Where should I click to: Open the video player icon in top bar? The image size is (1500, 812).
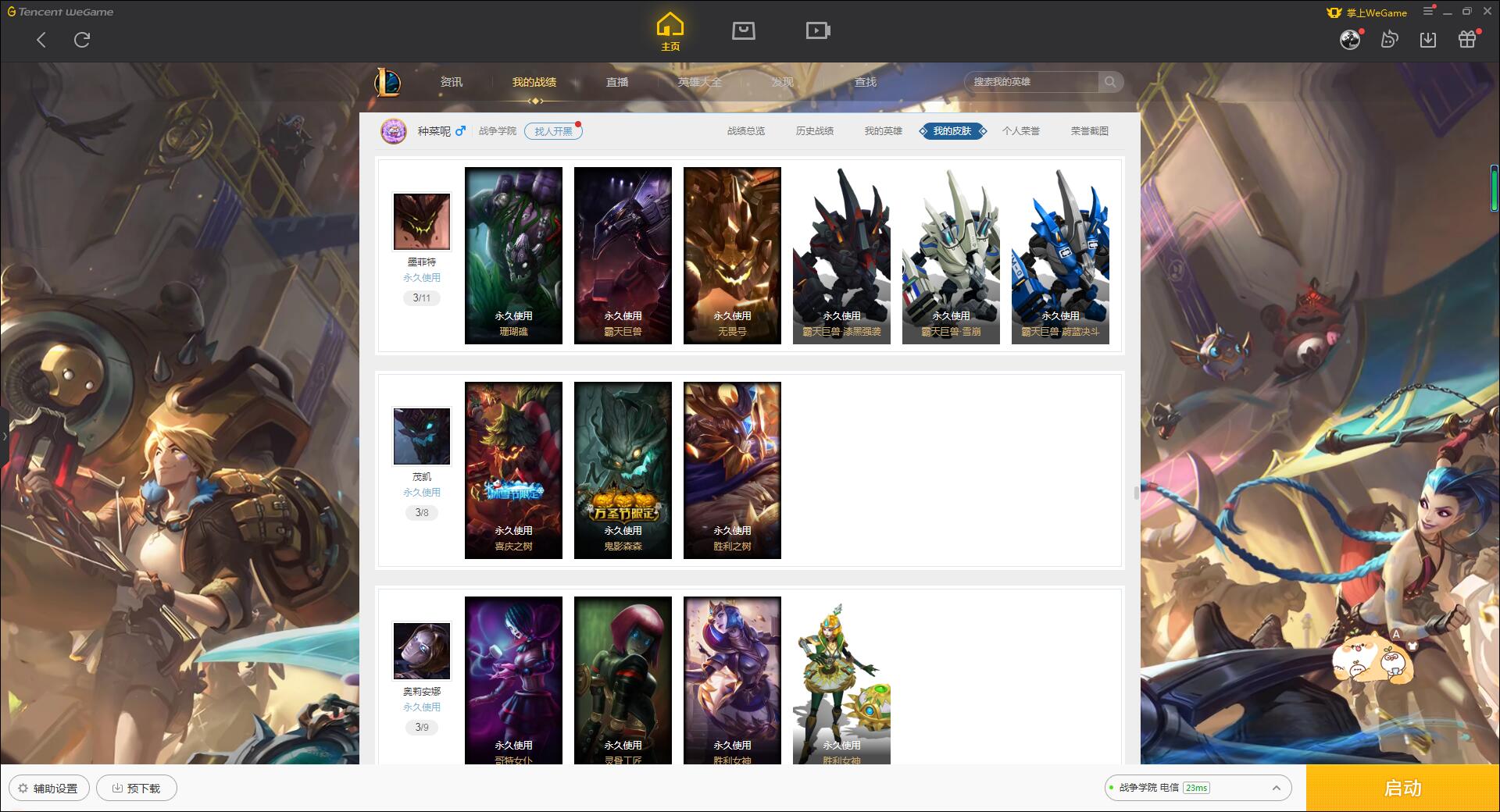pos(818,31)
